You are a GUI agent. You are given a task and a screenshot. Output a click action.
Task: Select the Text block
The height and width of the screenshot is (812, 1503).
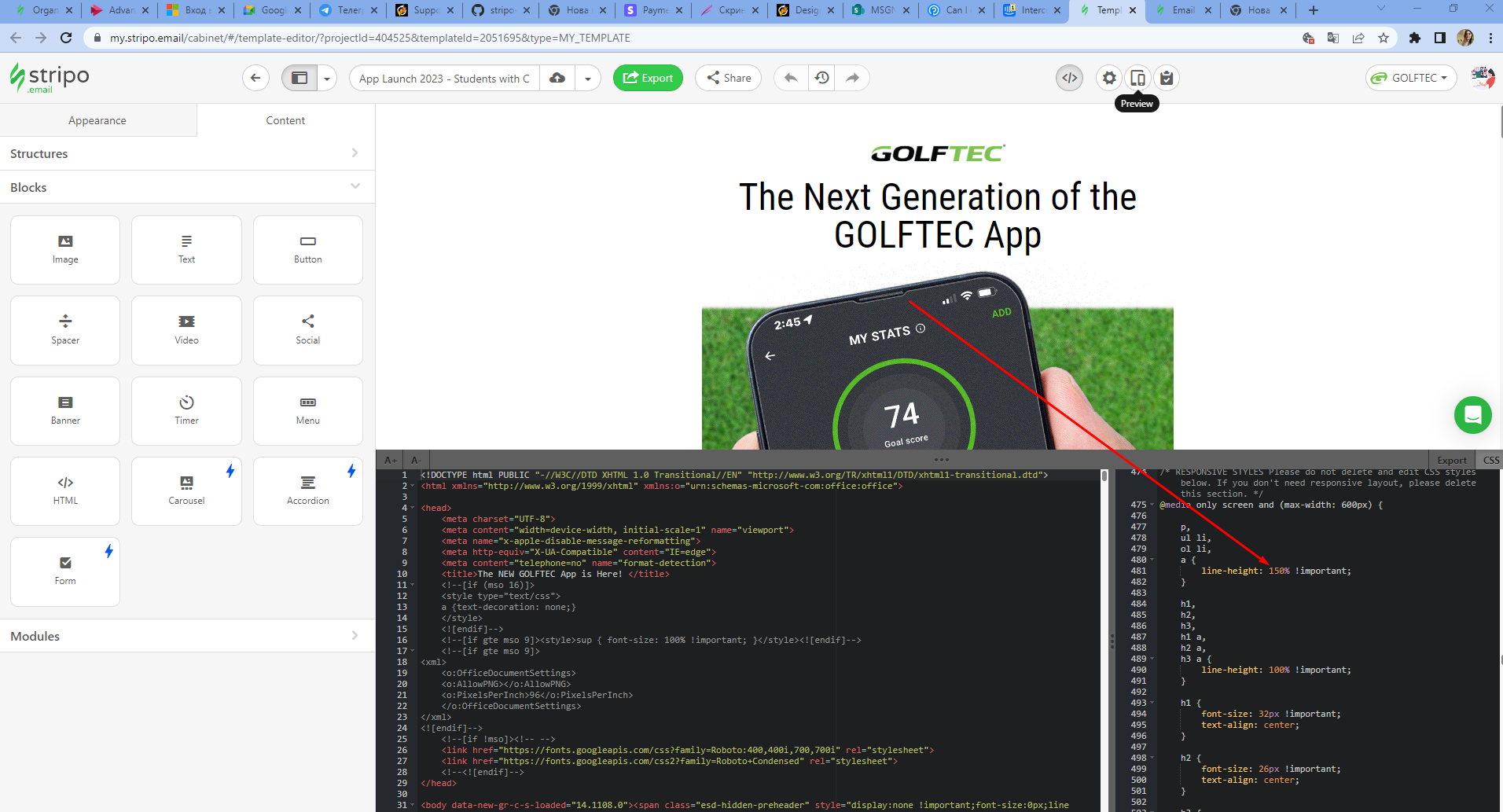tap(186, 250)
